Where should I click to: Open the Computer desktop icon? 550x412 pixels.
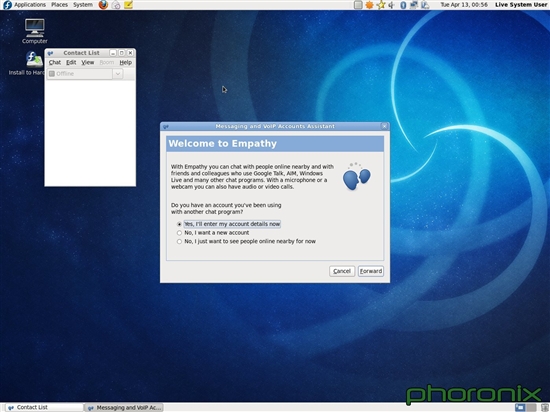coord(34,31)
